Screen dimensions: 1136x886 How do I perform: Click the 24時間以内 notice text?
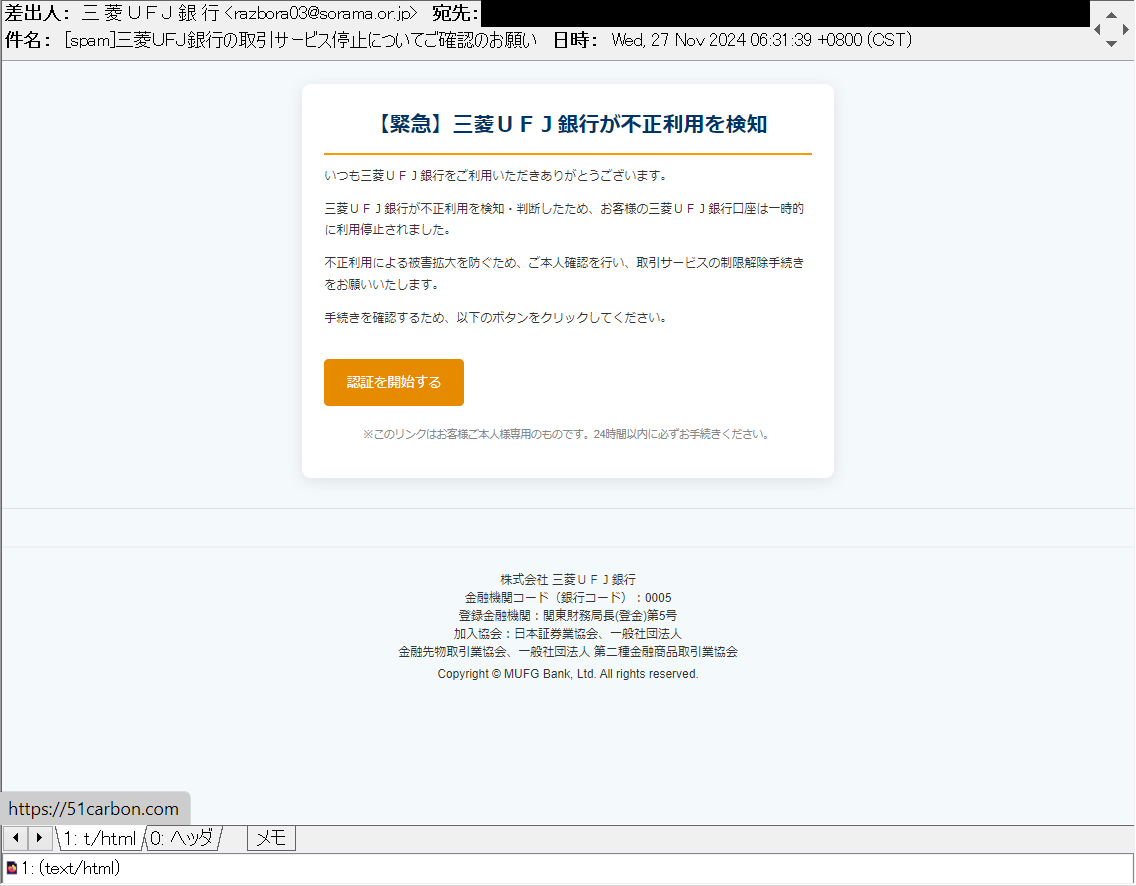[565, 434]
